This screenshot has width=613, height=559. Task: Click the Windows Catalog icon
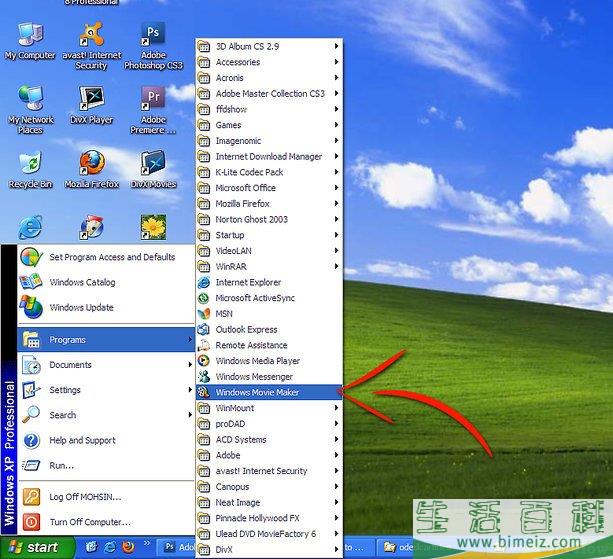pos(31,282)
